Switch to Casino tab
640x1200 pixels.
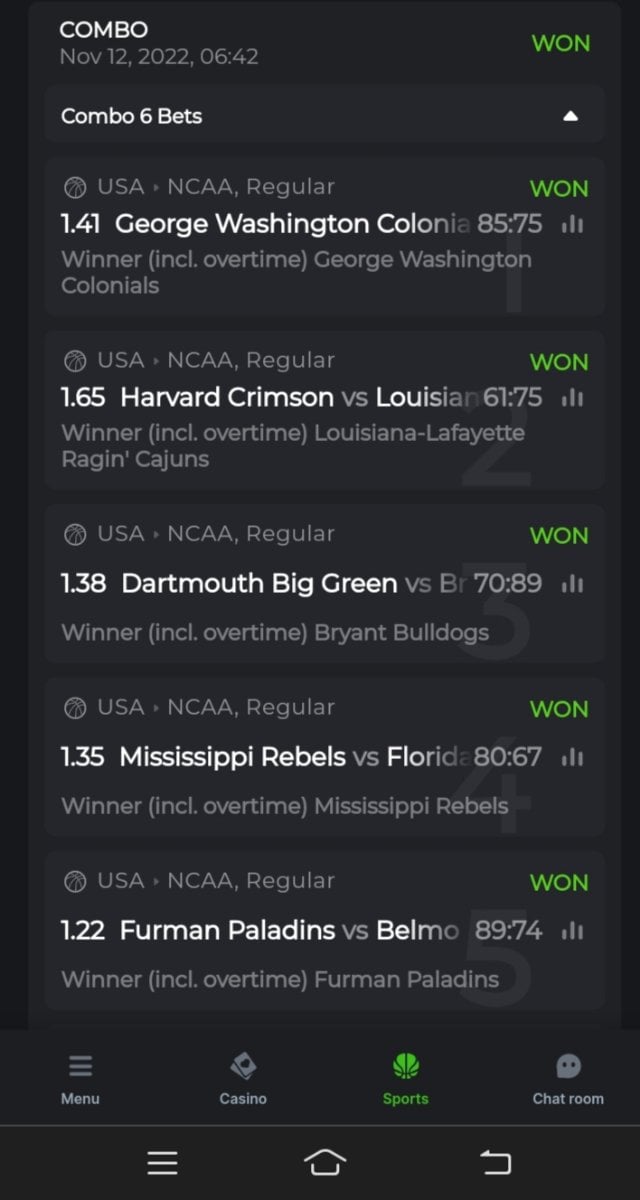pyautogui.click(x=243, y=1078)
